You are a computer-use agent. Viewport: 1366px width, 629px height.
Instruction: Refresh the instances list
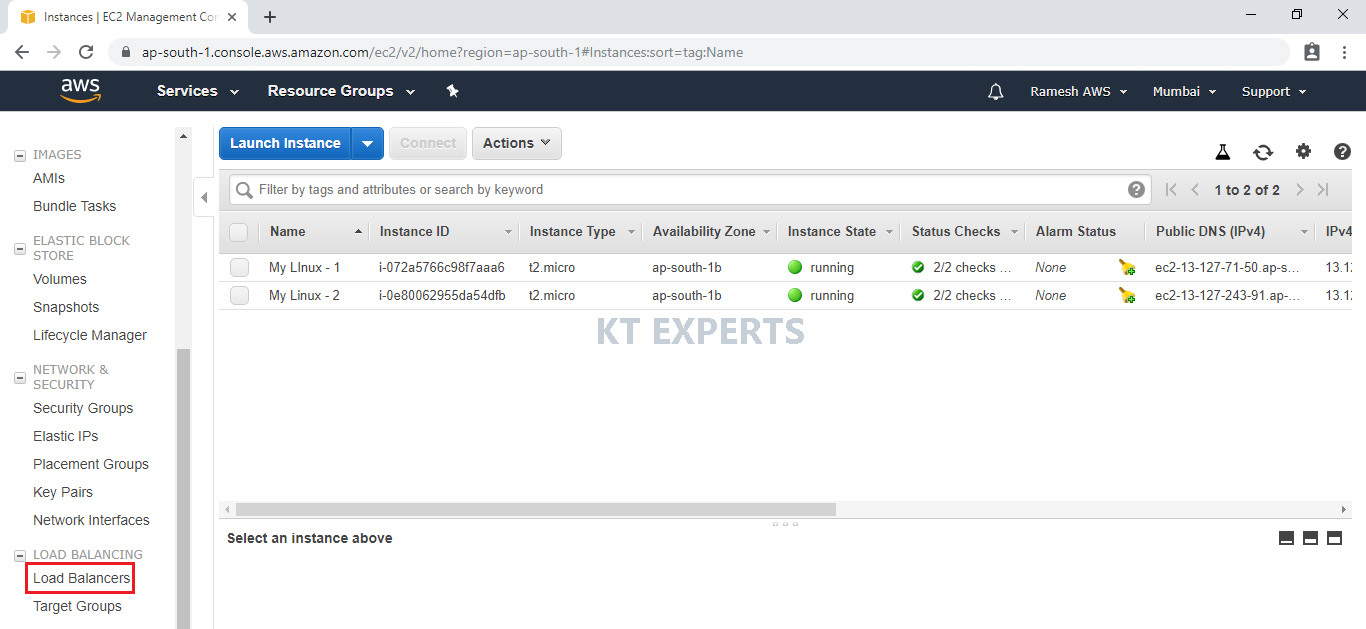(1263, 152)
